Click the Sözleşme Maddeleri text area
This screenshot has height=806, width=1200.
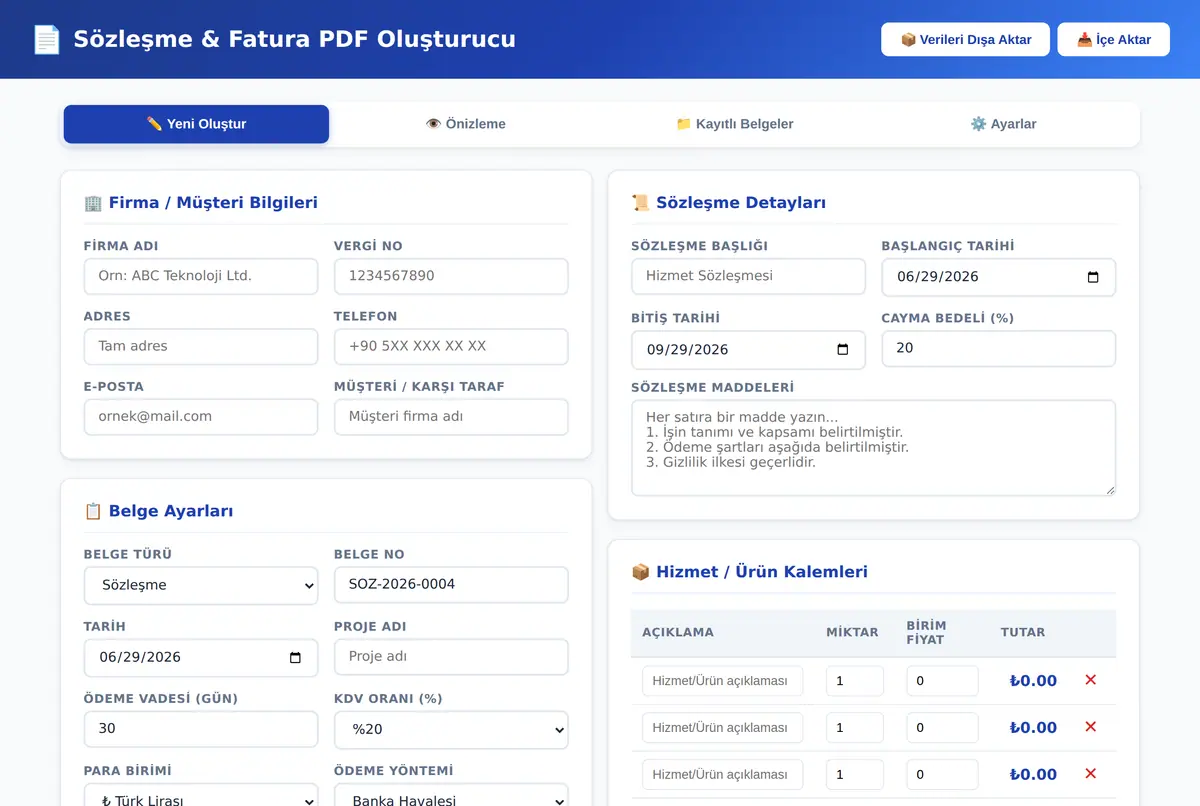click(873, 448)
